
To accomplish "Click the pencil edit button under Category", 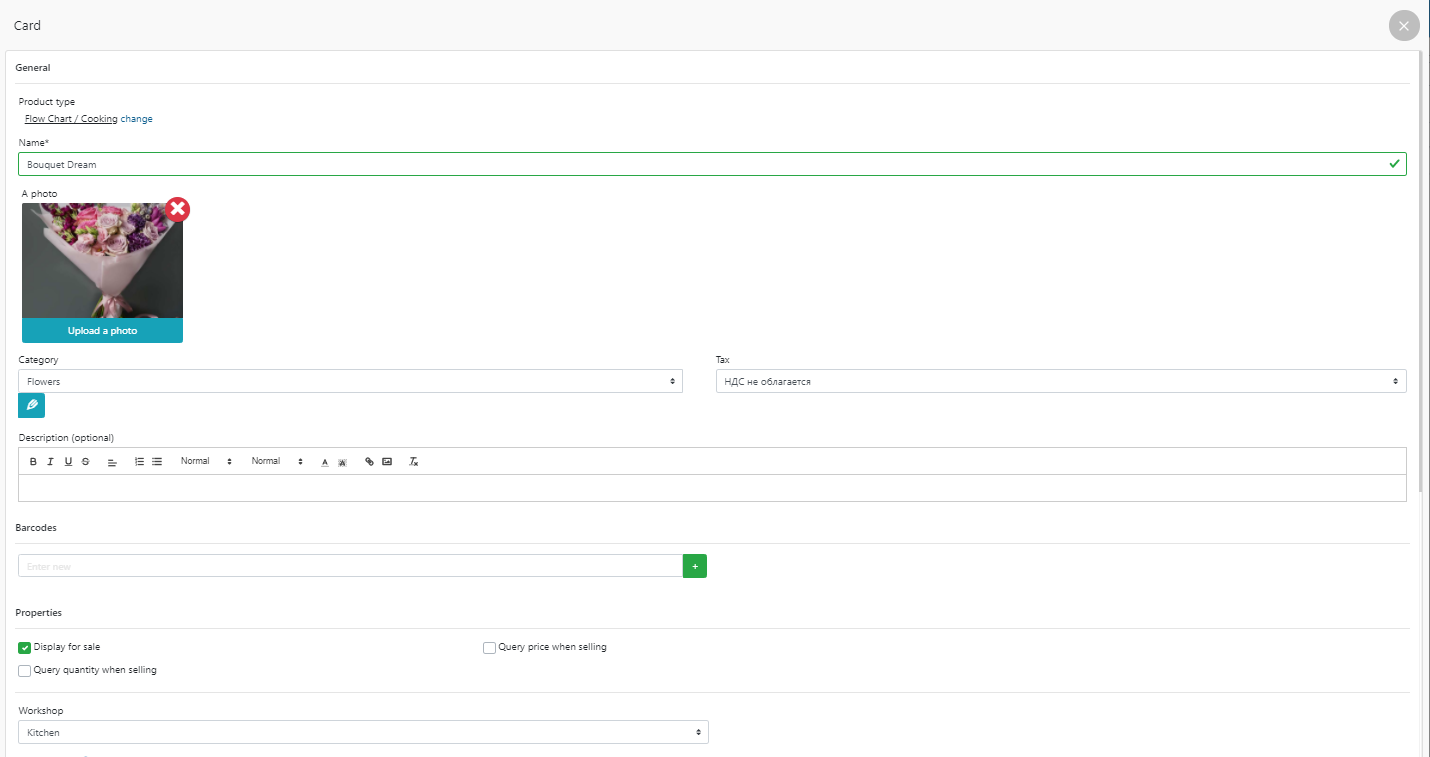I will point(32,405).
